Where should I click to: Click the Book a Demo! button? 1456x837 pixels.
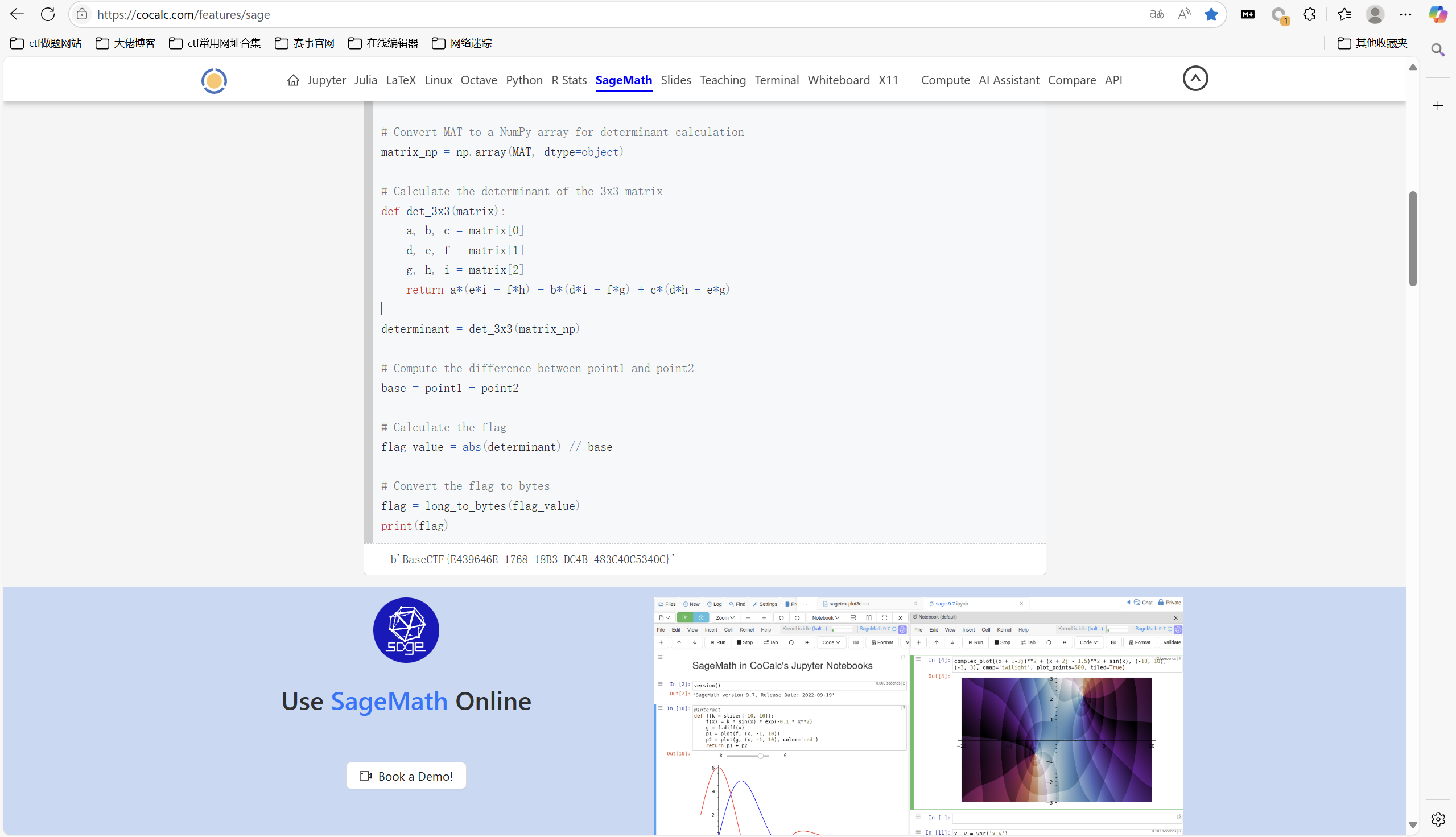tap(406, 776)
